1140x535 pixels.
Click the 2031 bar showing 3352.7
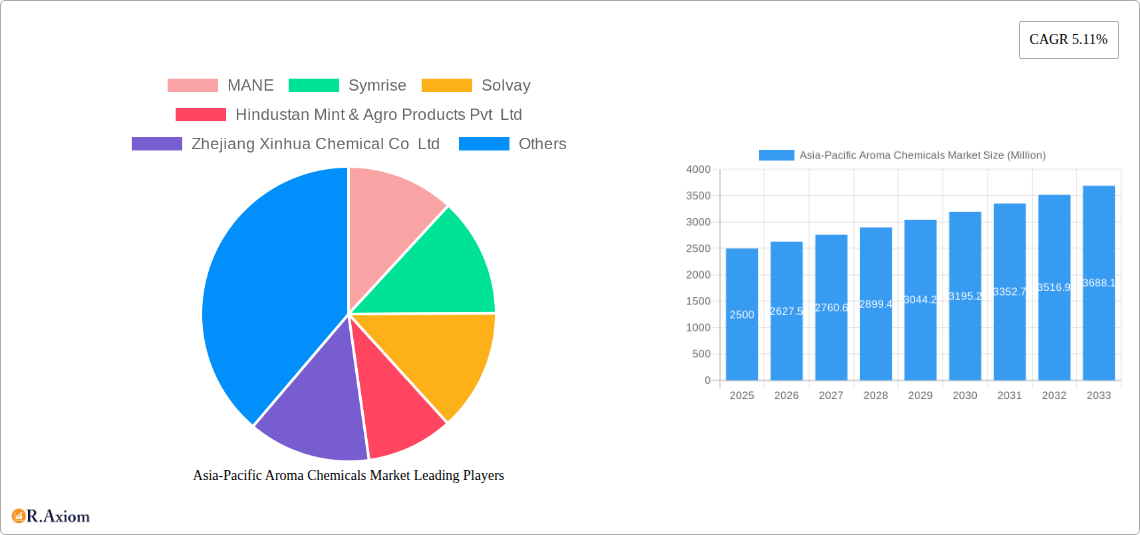click(x=1010, y=291)
